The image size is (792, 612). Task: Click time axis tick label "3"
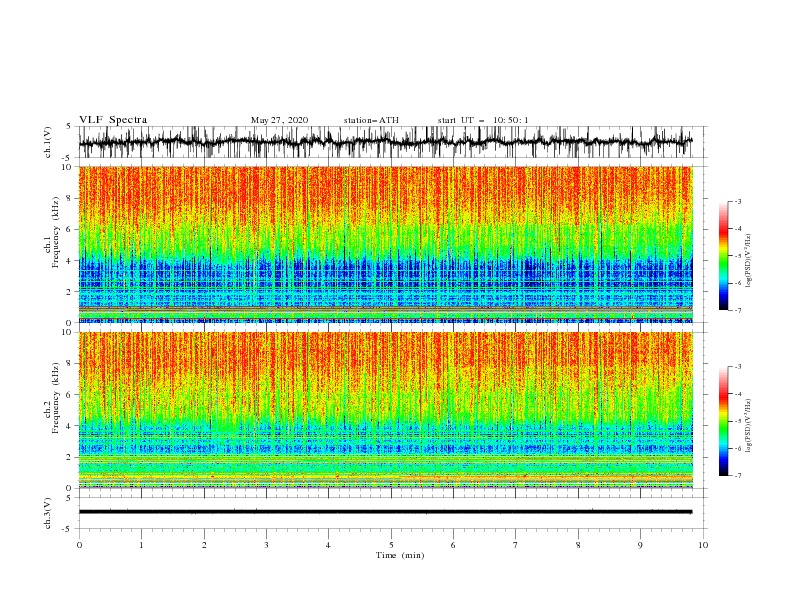click(x=266, y=545)
